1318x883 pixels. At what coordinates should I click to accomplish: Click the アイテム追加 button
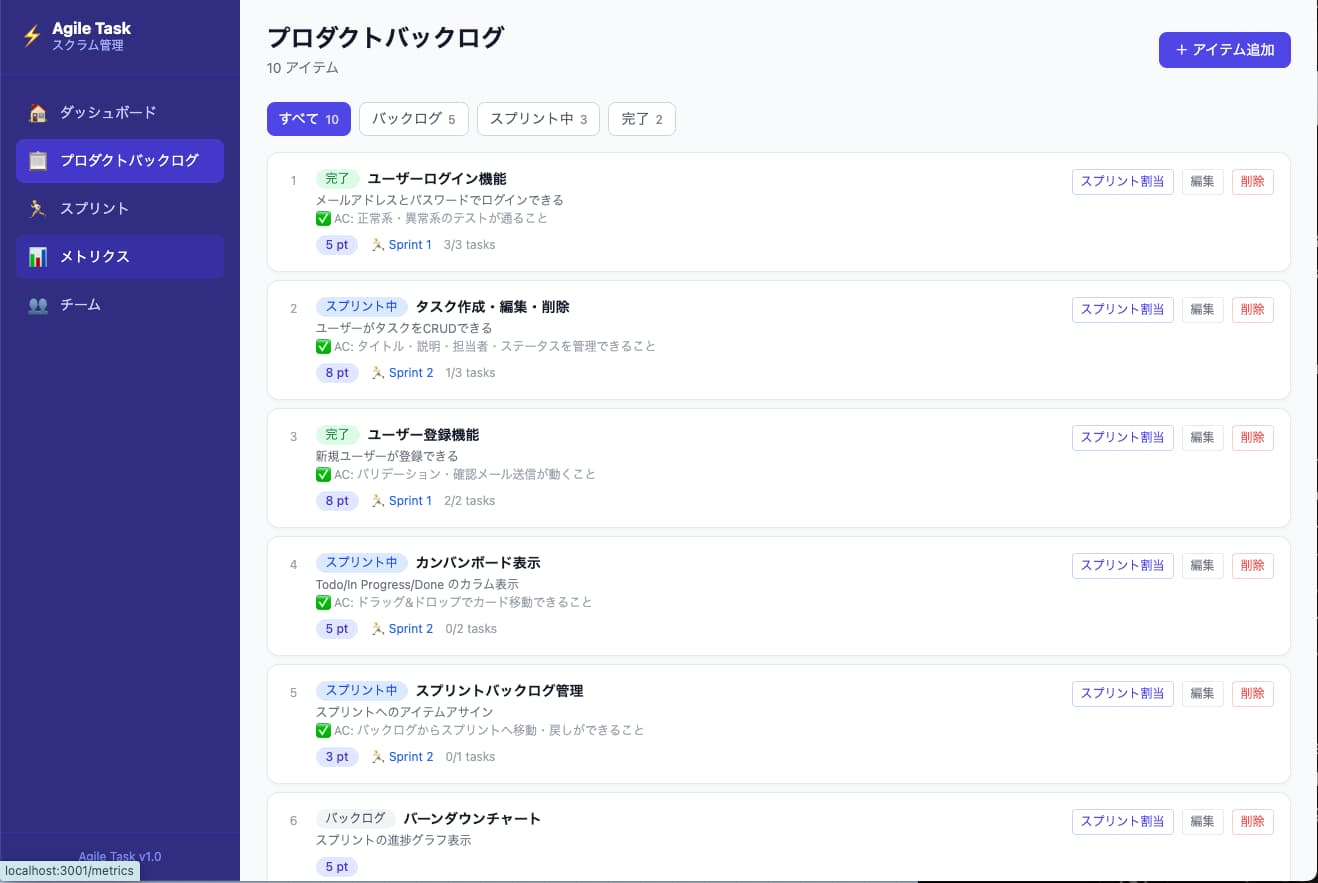point(1224,49)
